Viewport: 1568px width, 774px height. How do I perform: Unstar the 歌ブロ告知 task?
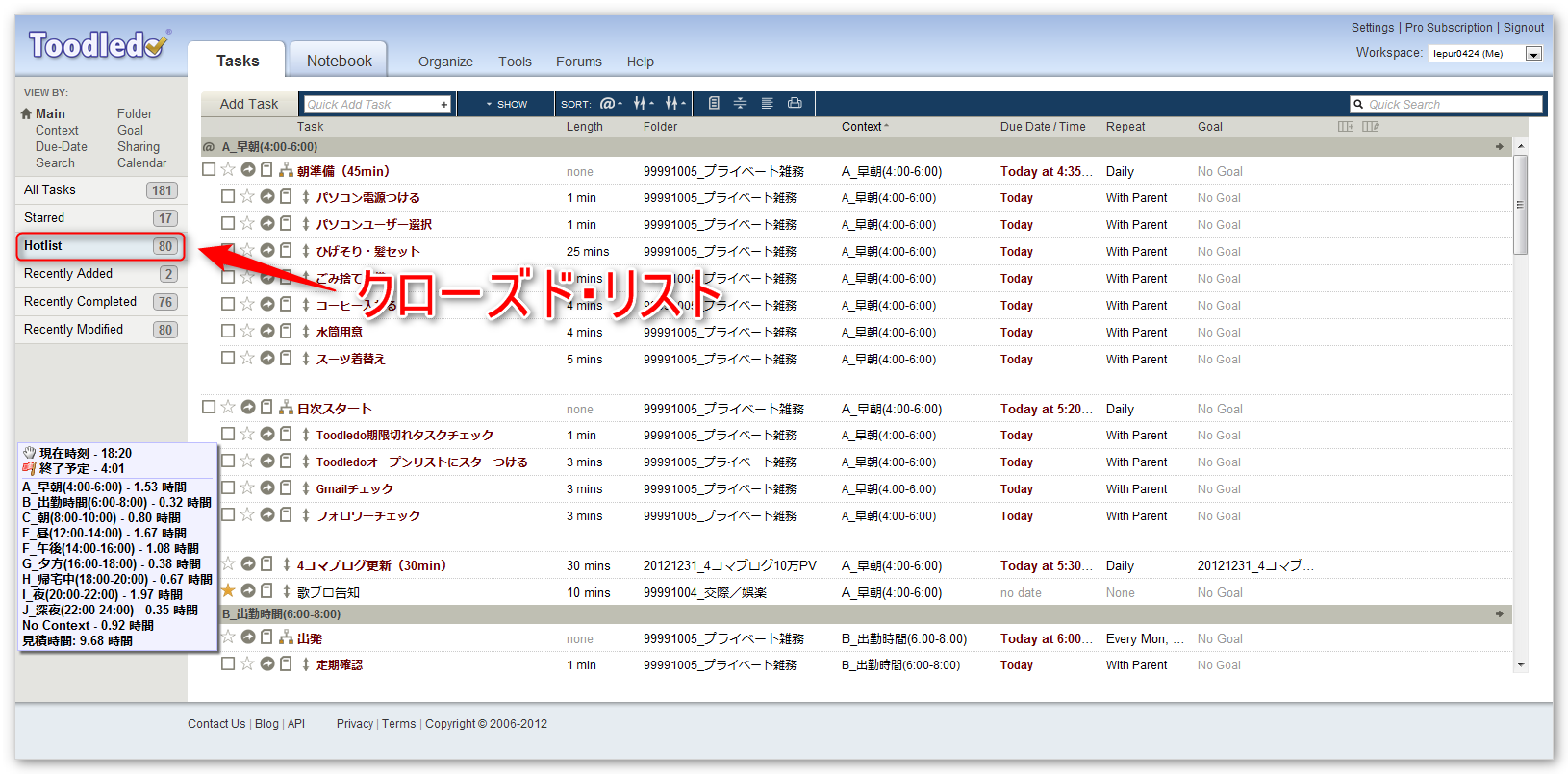point(228,591)
